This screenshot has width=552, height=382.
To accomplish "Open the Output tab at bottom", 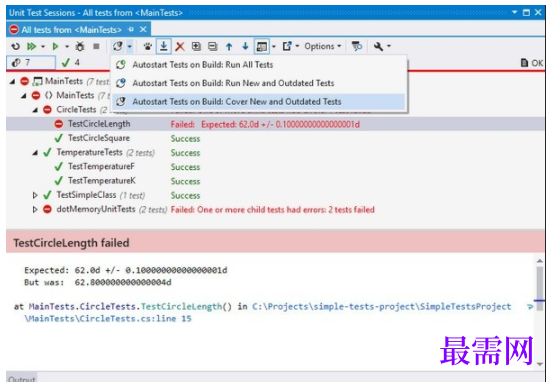I will coord(21,378).
